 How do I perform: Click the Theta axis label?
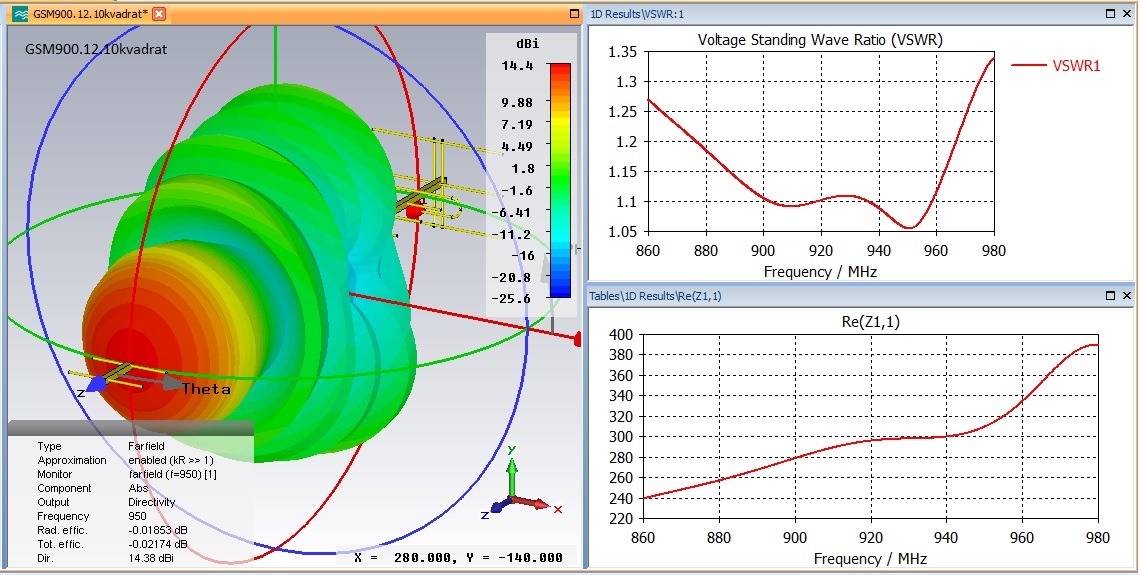[207, 389]
